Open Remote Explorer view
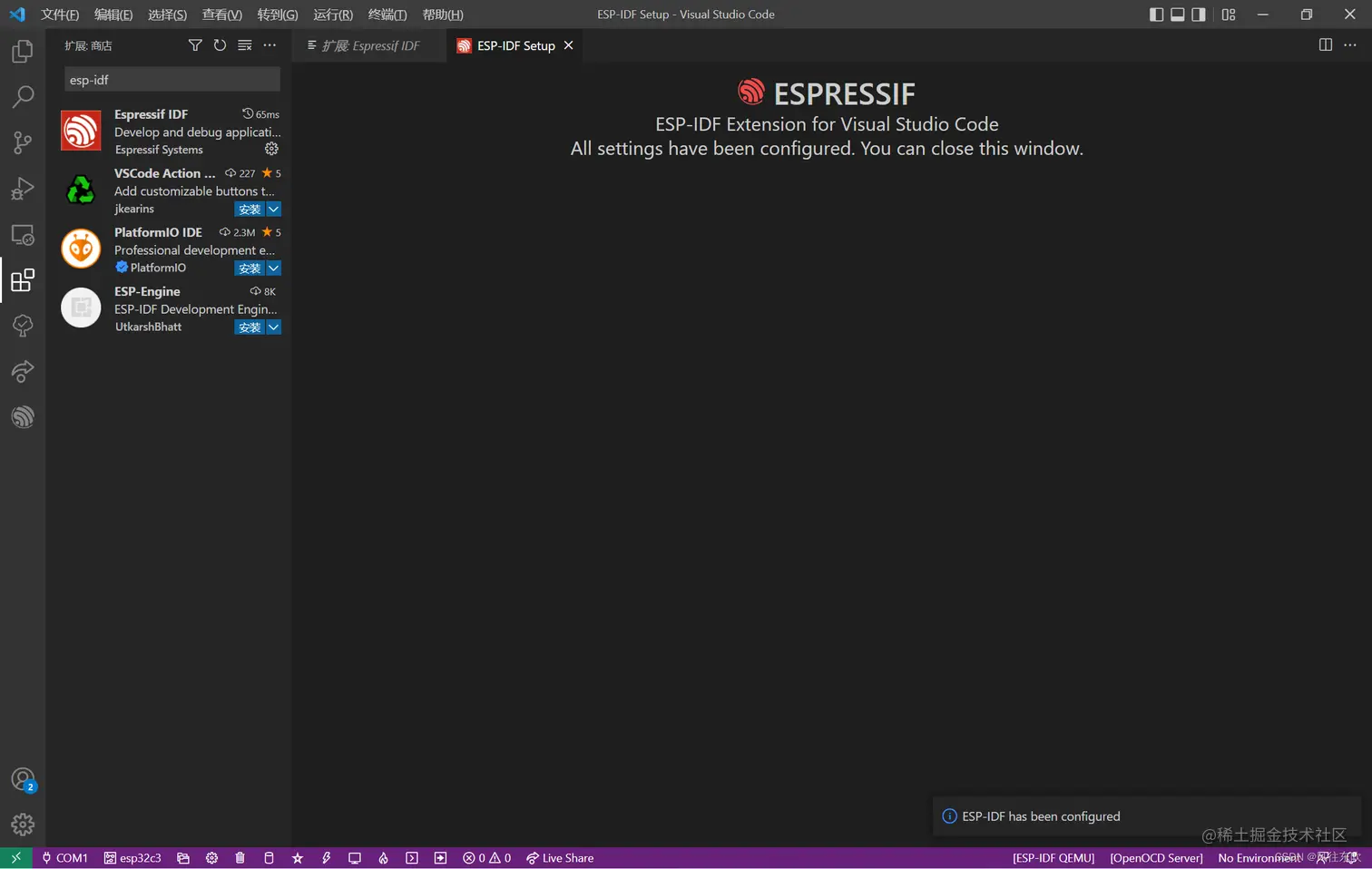This screenshot has width=1372, height=869. pos(23,235)
